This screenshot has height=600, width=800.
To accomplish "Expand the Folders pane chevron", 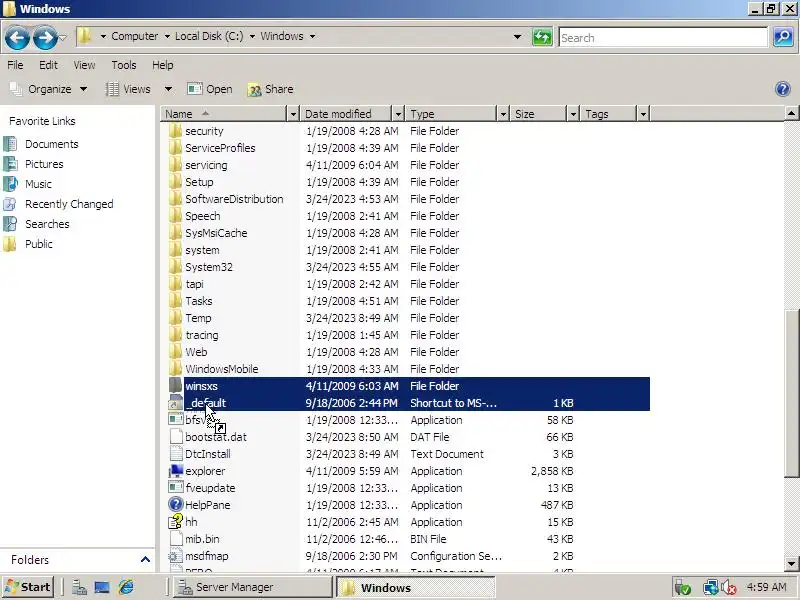I will [145, 560].
